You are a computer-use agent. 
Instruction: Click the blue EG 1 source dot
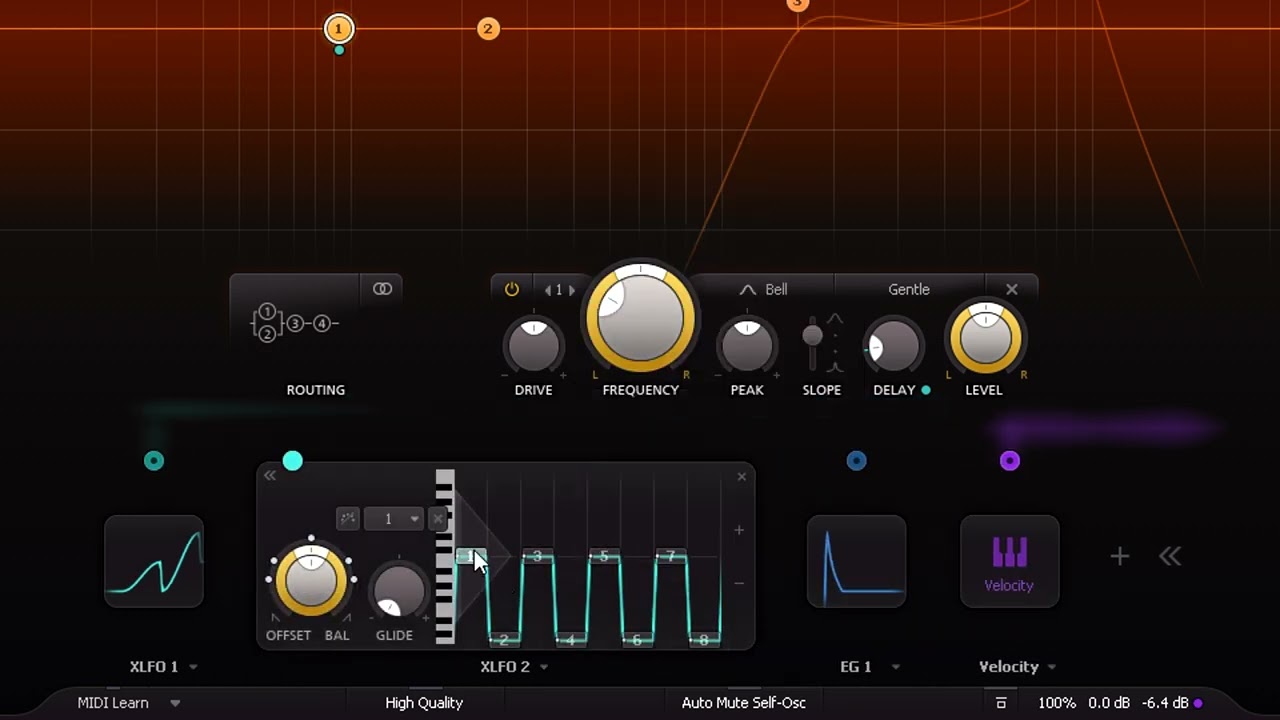(x=857, y=461)
